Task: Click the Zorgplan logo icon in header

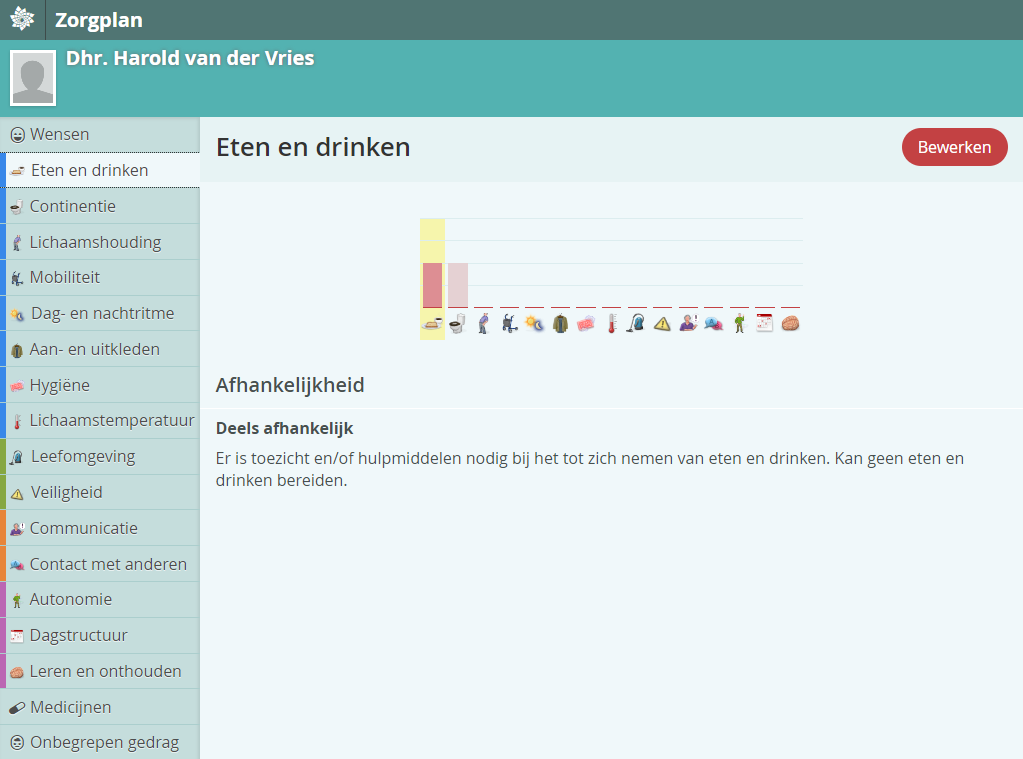Action: (22, 19)
